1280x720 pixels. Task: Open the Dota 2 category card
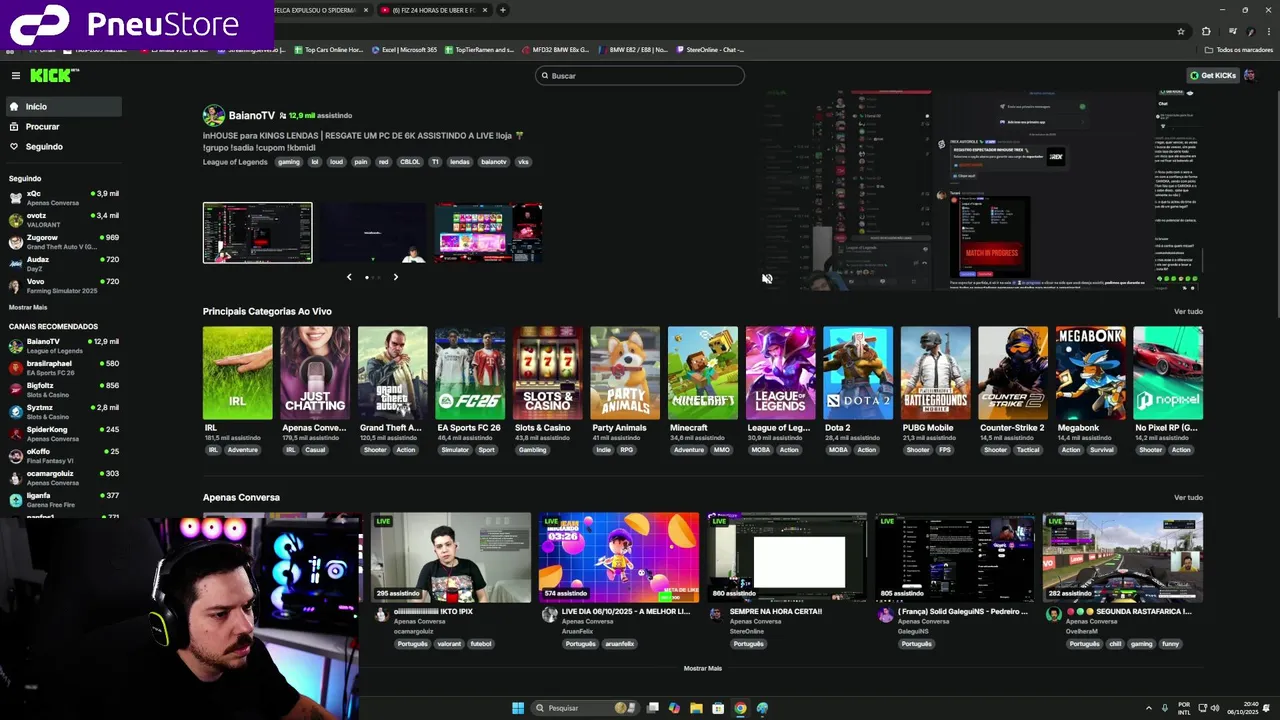pyautogui.click(x=858, y=373)
